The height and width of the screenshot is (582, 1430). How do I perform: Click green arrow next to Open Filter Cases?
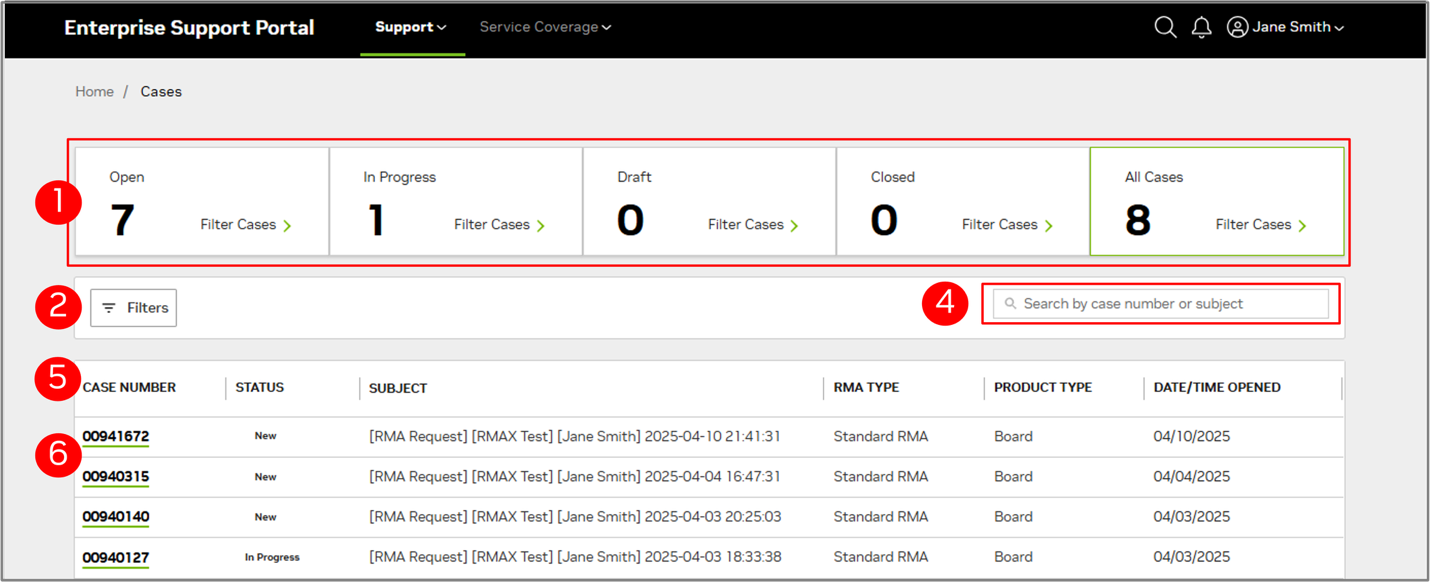pos(288,226)
